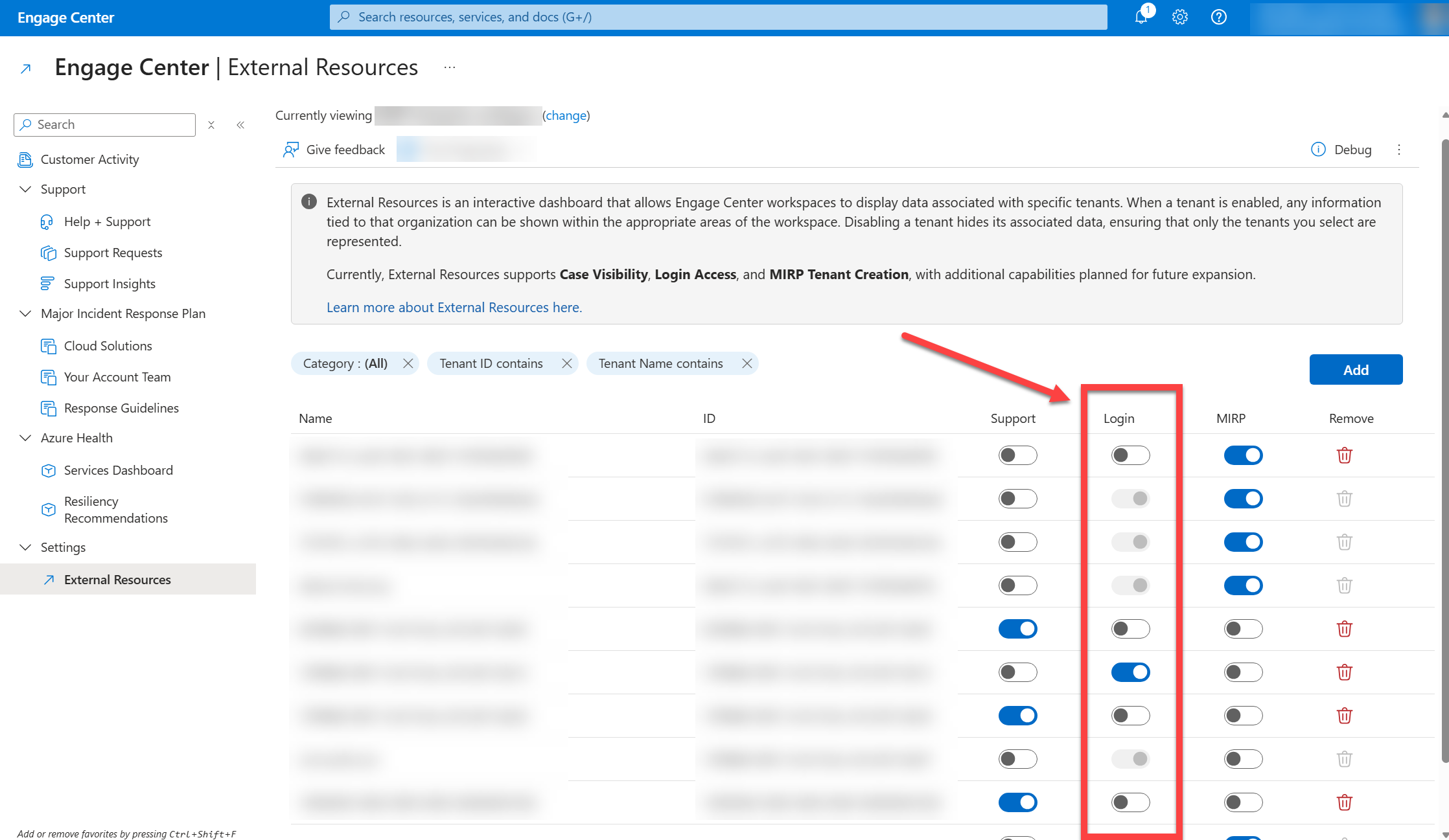1449x840 pixels.
Task: Open the vertical more menu beside Debug
Action: pos(1399,150)
